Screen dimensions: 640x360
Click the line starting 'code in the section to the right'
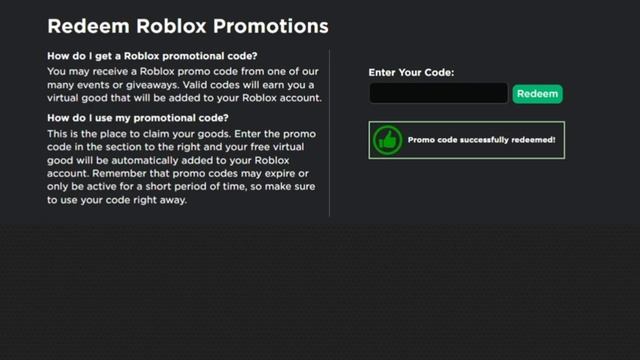pyautogui.click(x=176, y=147)
